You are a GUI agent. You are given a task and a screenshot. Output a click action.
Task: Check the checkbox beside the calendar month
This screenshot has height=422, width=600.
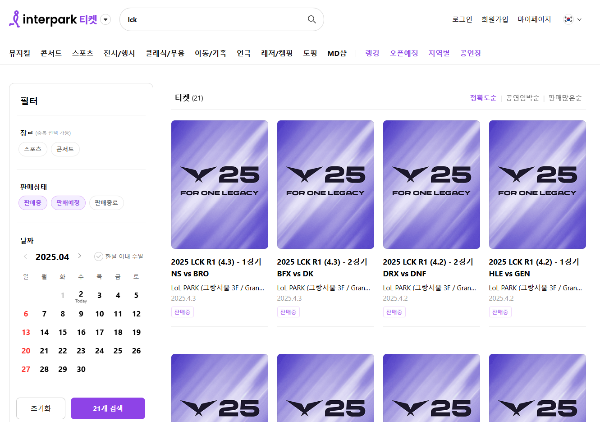point(98,256)
